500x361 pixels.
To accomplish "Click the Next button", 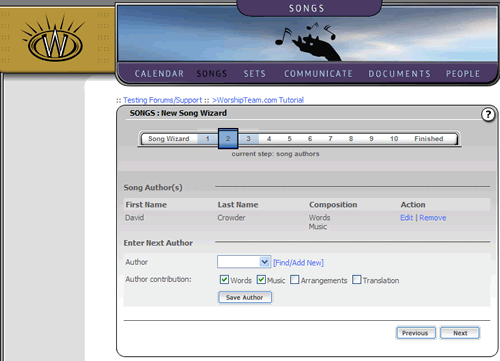I will 460,333.
